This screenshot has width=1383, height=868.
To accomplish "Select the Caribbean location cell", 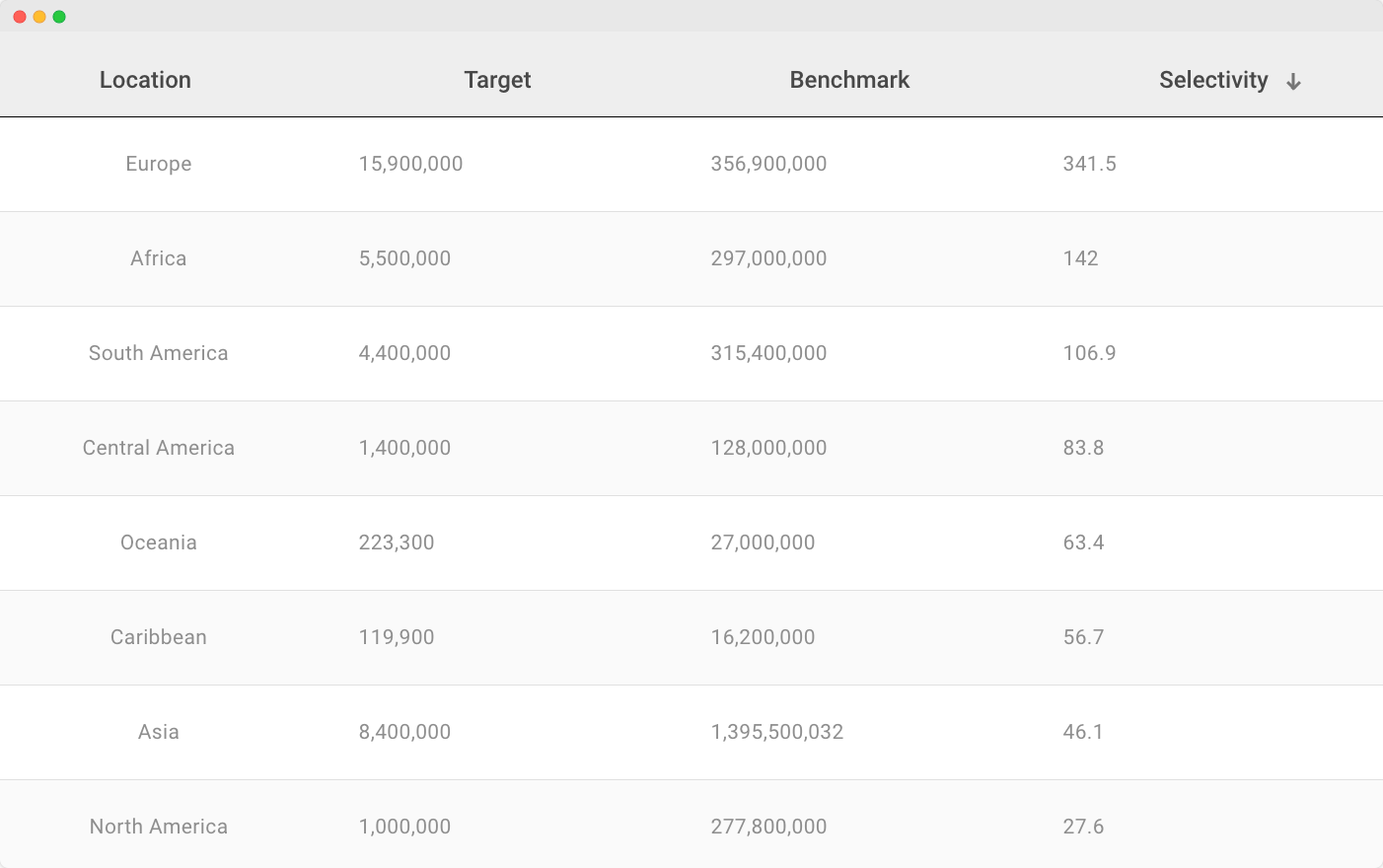I will coord(159,637).
